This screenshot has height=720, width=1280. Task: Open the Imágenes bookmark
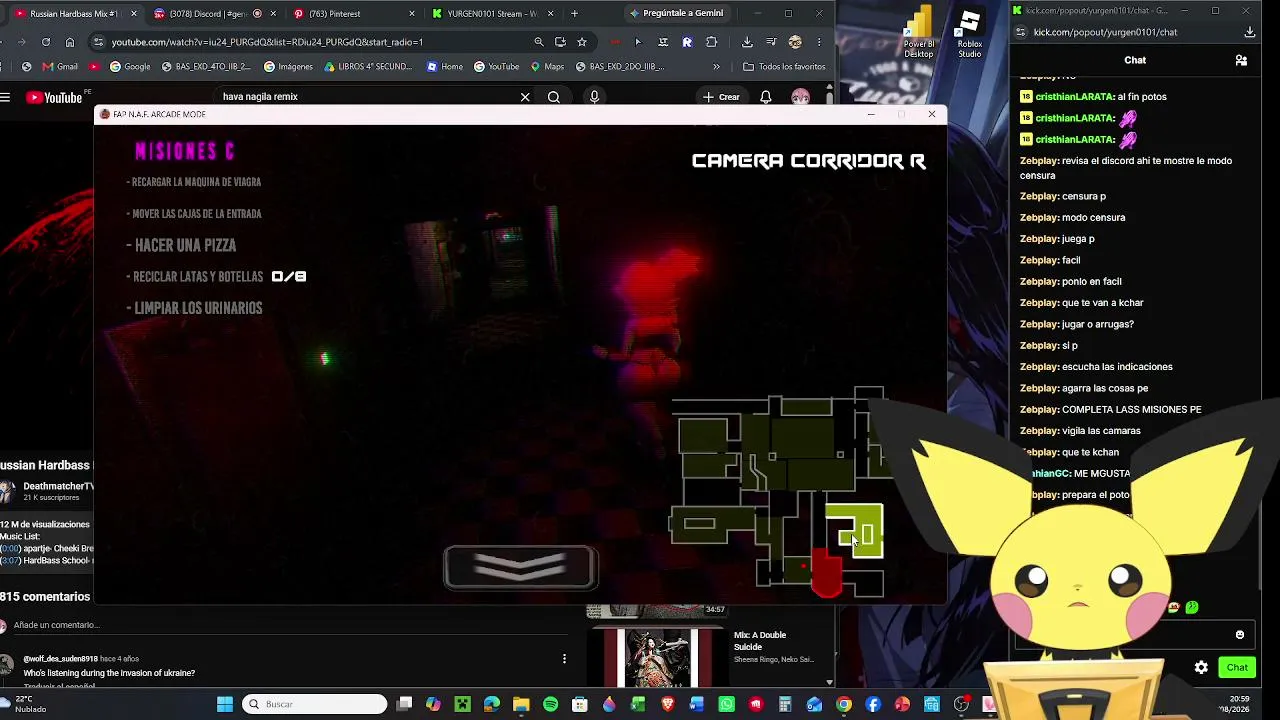pos(288,67)
